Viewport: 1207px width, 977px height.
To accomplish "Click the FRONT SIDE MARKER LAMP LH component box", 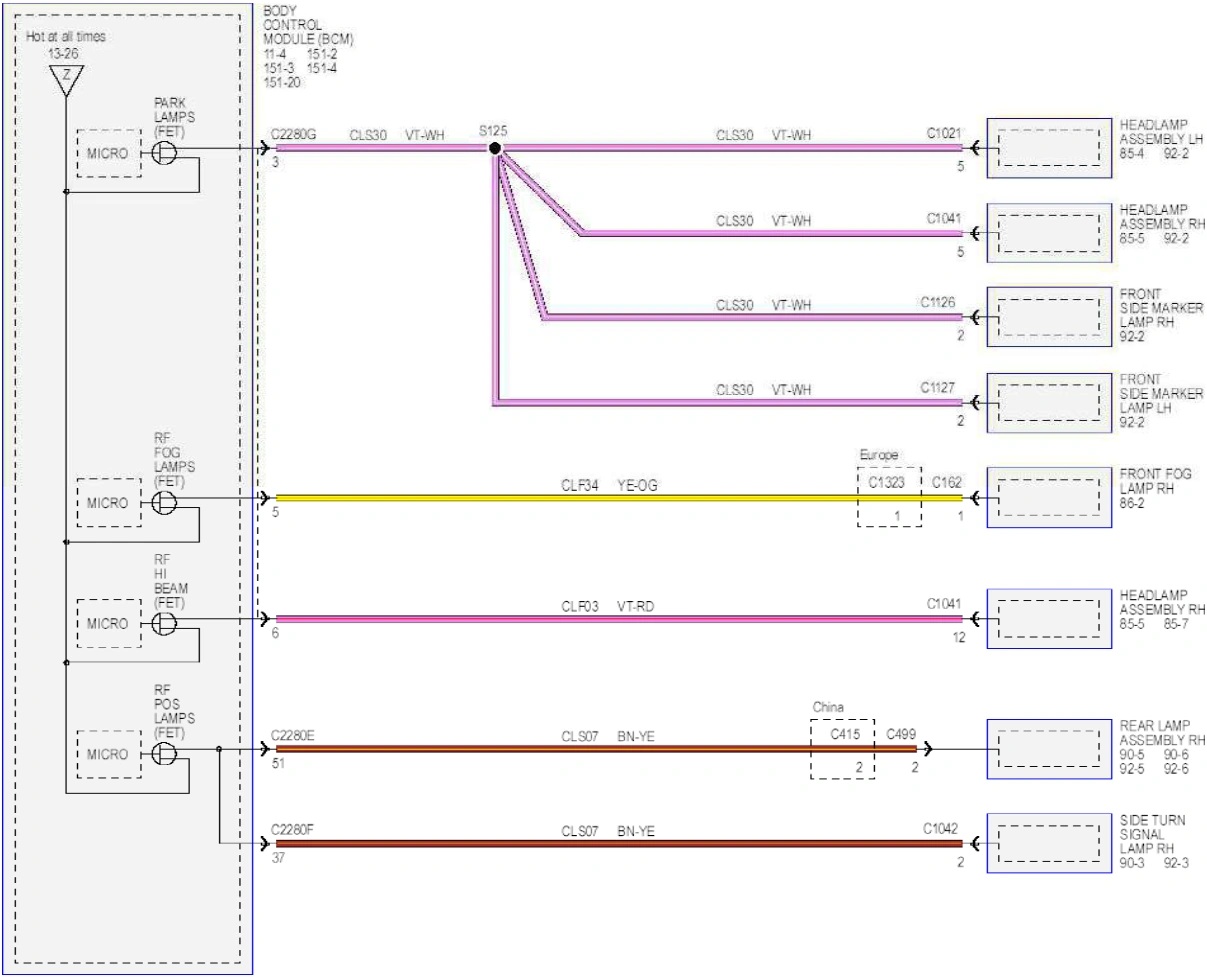I will 1049,403.
